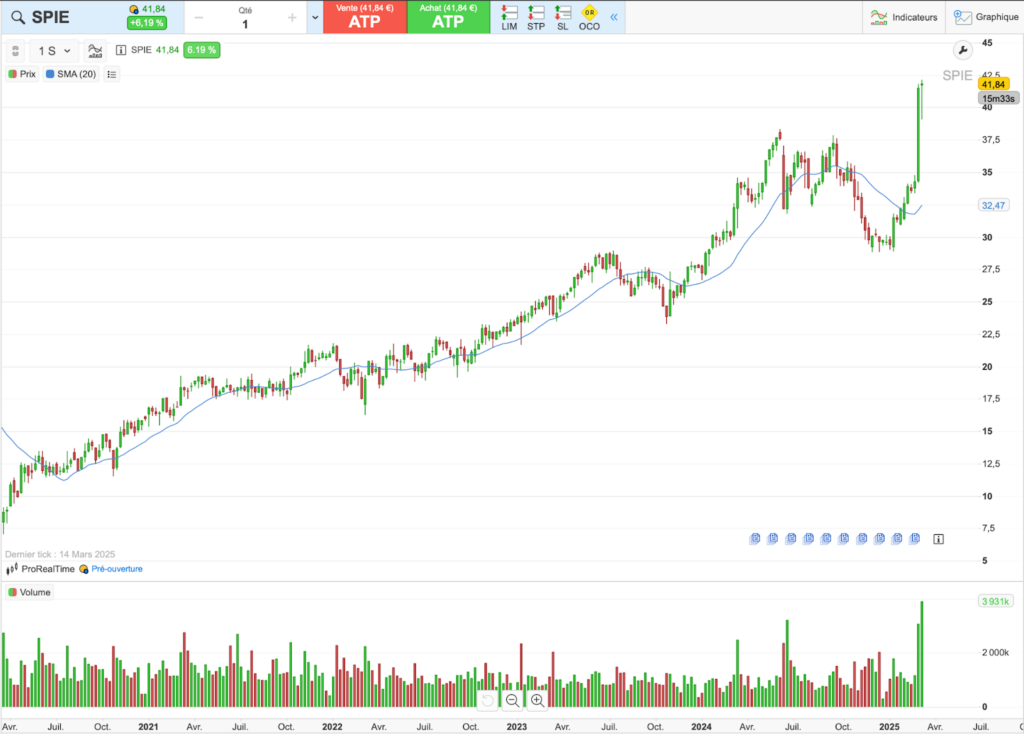The height and width of the screenshot is (734, 1024).
Task: Click the zoom out magnifier icon
Action: coord(513,701)
